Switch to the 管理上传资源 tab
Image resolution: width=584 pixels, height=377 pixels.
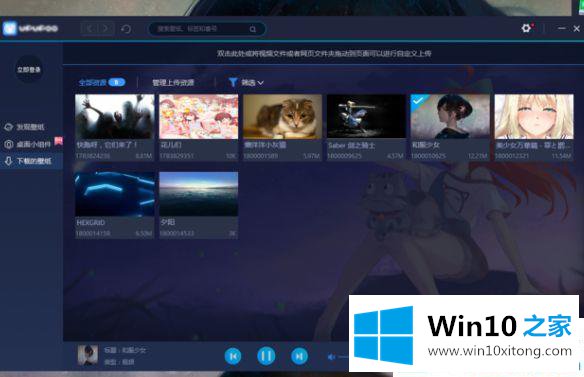click(173, 83)
